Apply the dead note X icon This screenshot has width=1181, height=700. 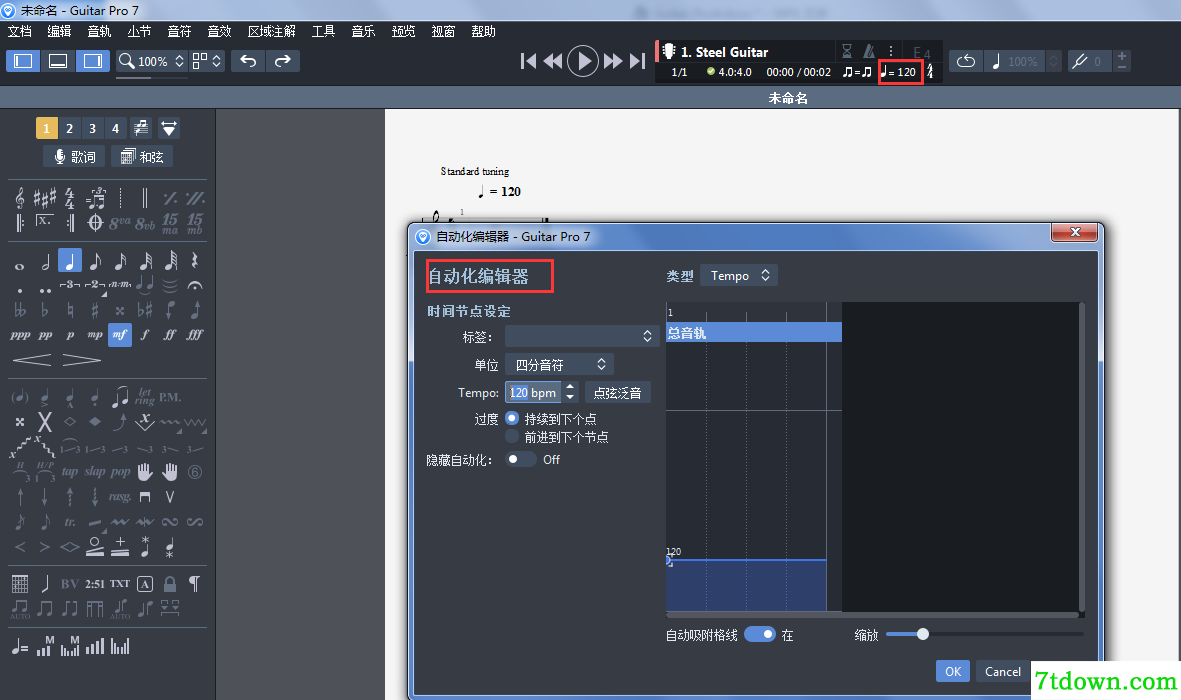tap(44, 422)
